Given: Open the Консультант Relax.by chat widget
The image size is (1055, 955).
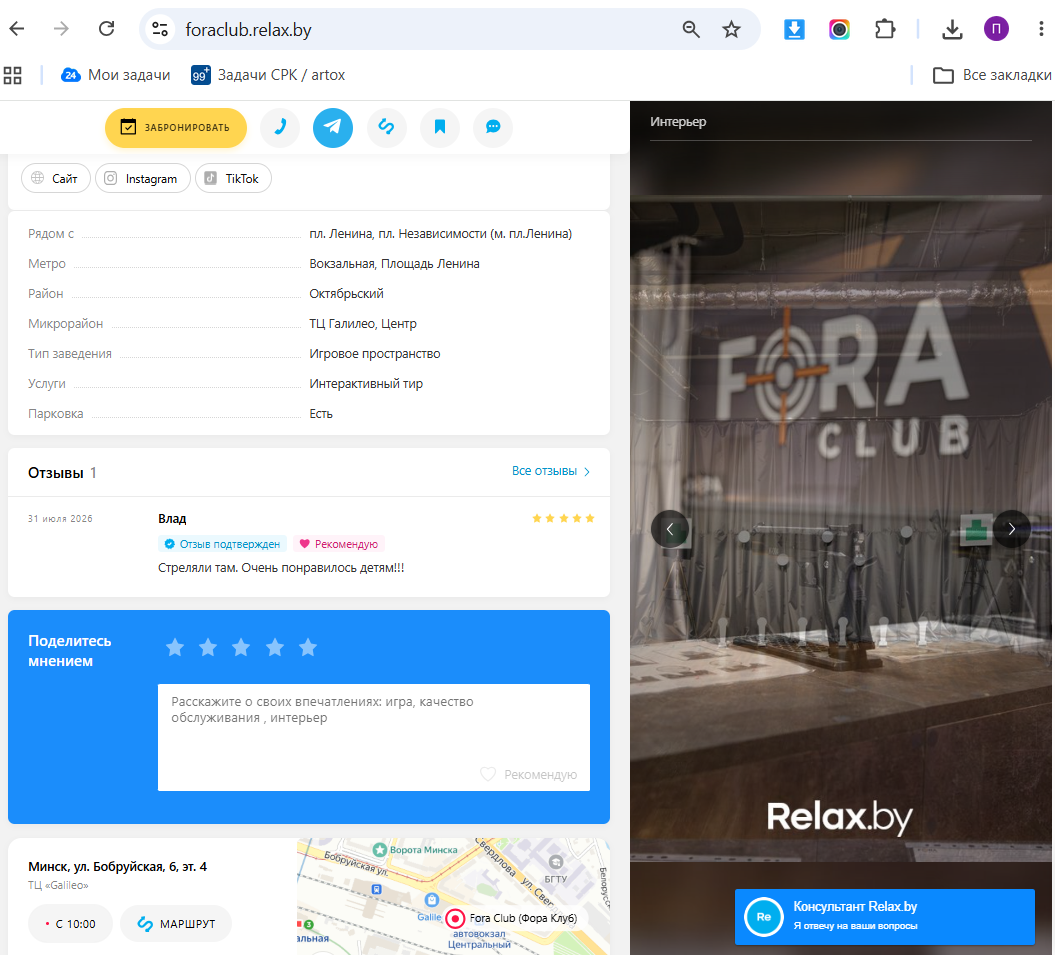Looking at the screenshot, I should point(884,916).
